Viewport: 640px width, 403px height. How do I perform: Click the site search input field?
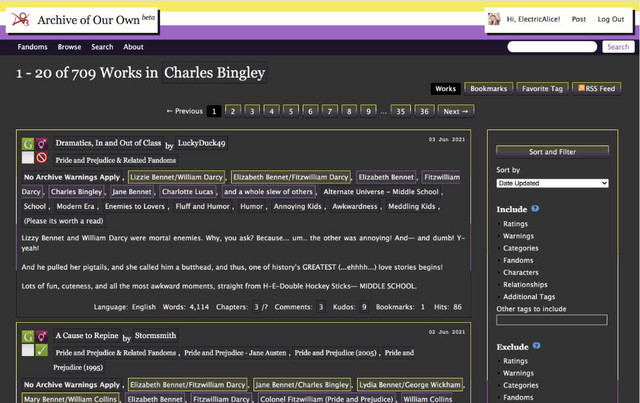tap(552, 47)
